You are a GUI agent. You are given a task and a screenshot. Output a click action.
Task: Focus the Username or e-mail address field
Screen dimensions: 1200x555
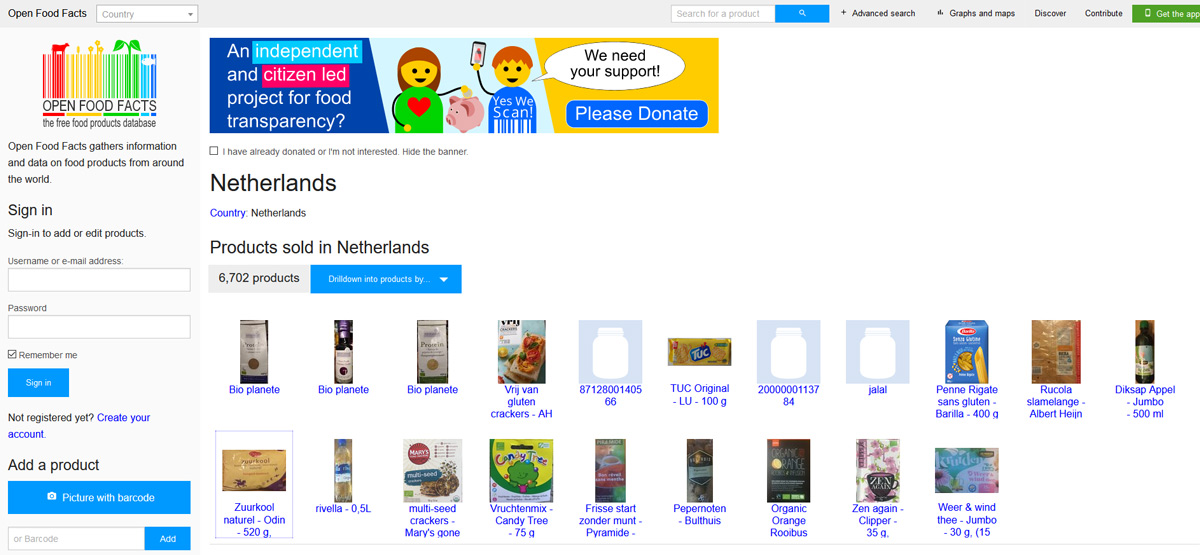(x=99, y=279)
